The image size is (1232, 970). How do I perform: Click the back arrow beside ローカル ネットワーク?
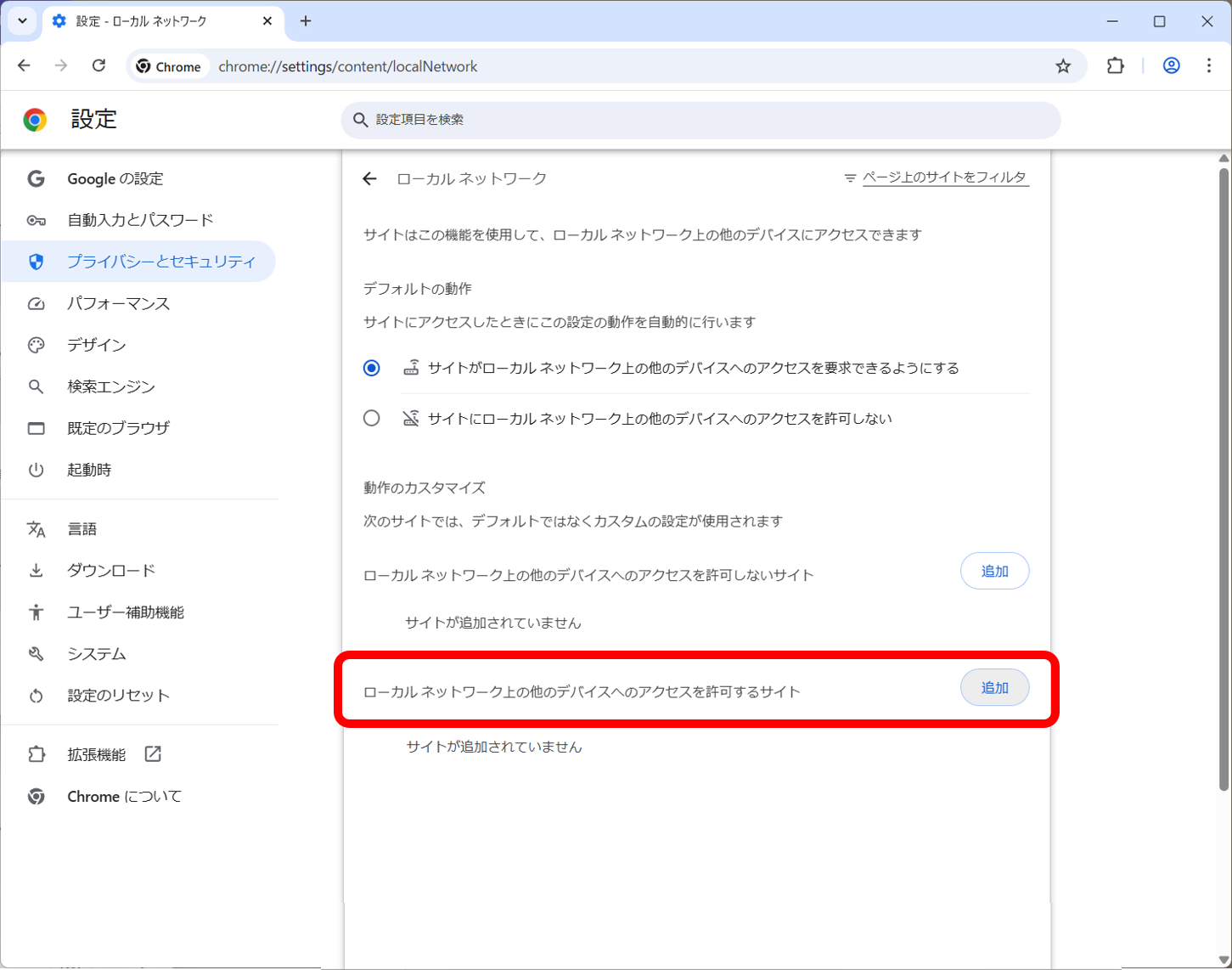point(369,178)
